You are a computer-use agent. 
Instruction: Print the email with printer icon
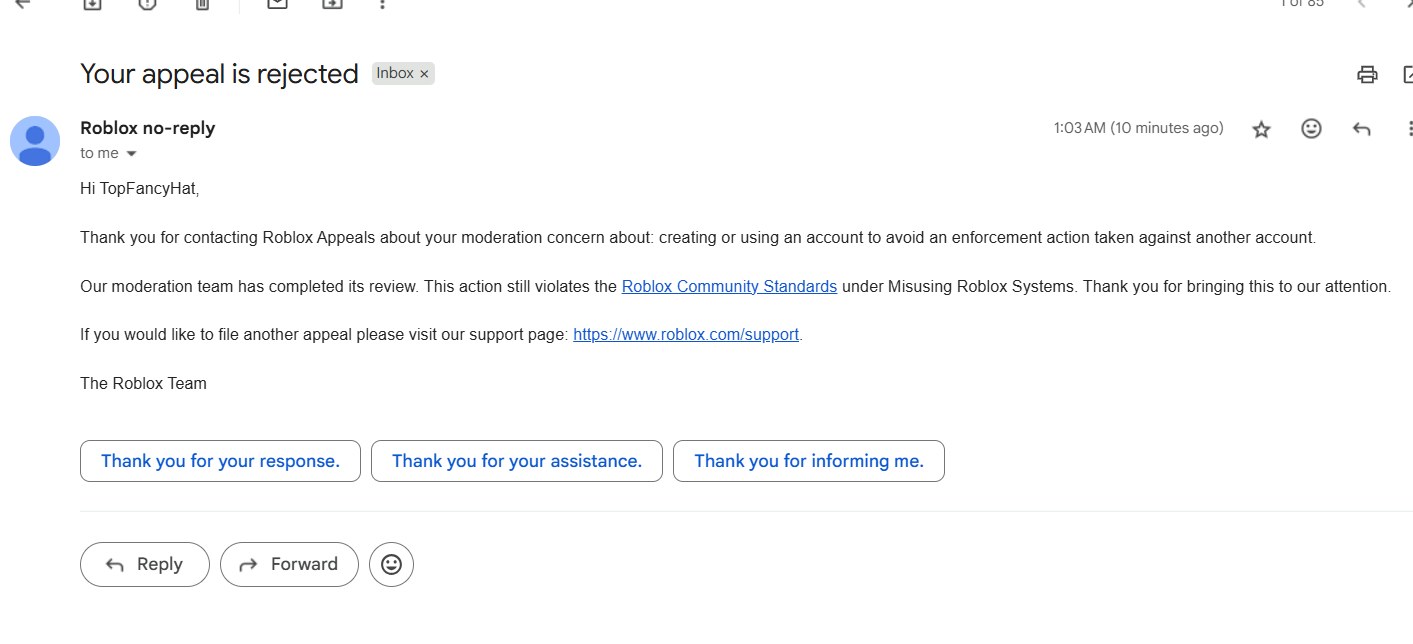tap(1367, 74)
